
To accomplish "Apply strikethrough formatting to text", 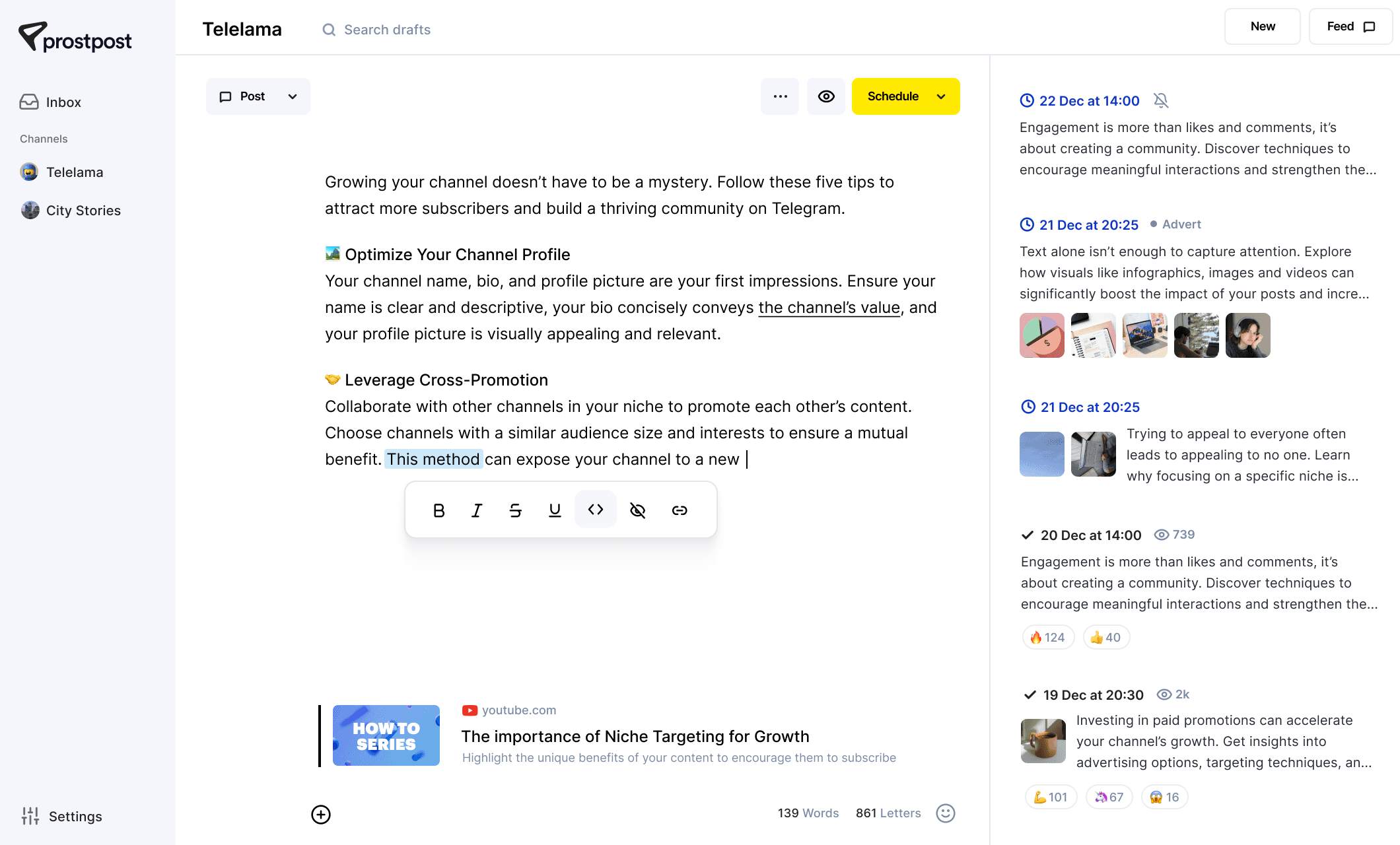I will pos(516,510).
